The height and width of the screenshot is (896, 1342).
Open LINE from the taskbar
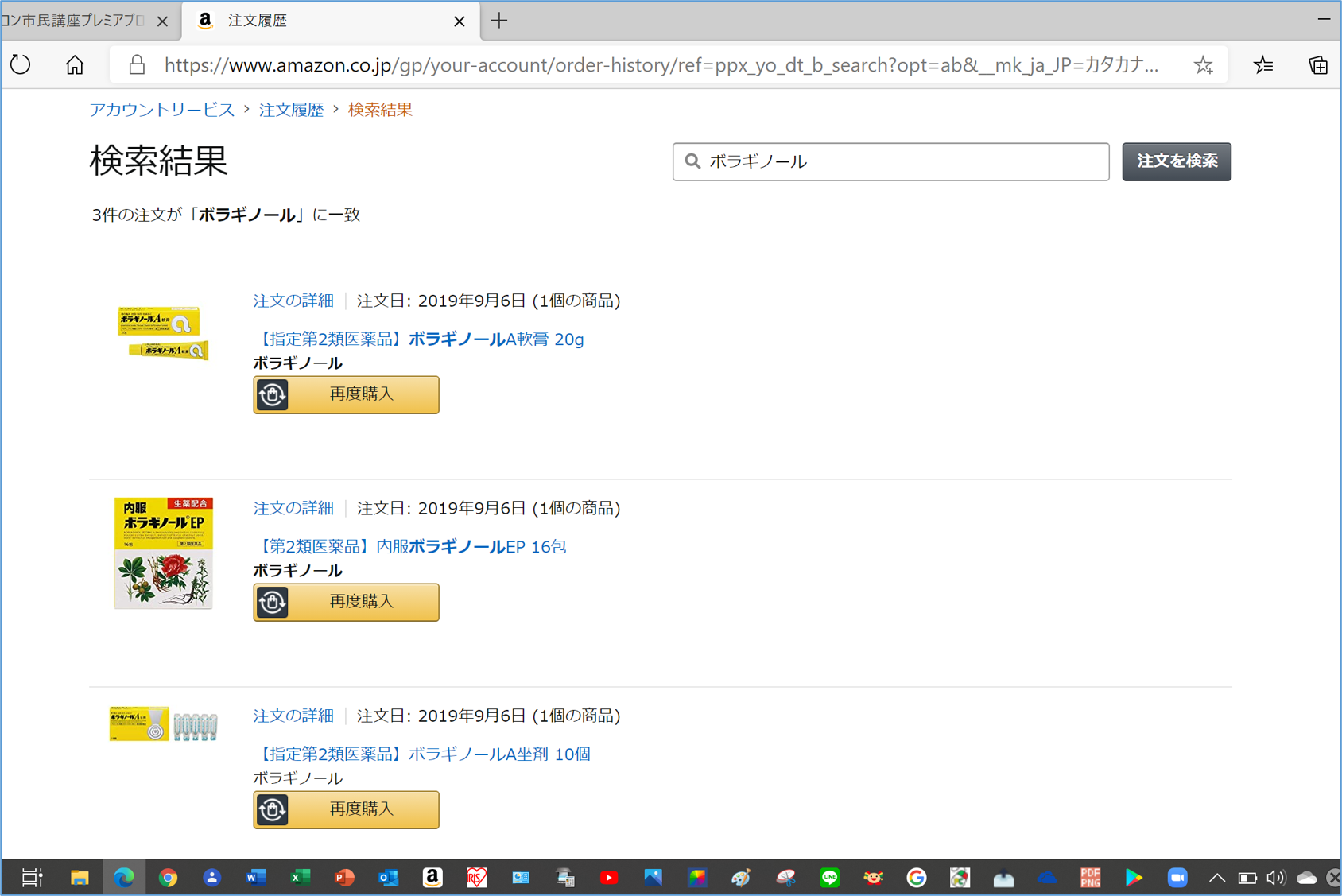pos(829,878)
